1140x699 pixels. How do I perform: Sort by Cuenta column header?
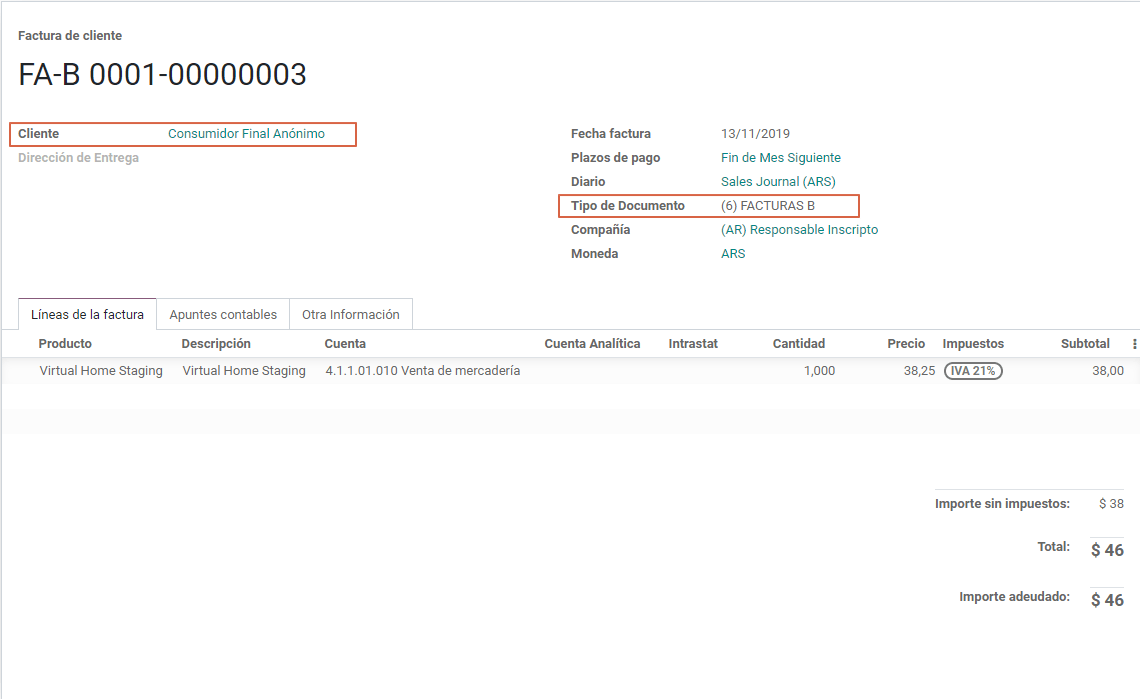click(345, 344)
